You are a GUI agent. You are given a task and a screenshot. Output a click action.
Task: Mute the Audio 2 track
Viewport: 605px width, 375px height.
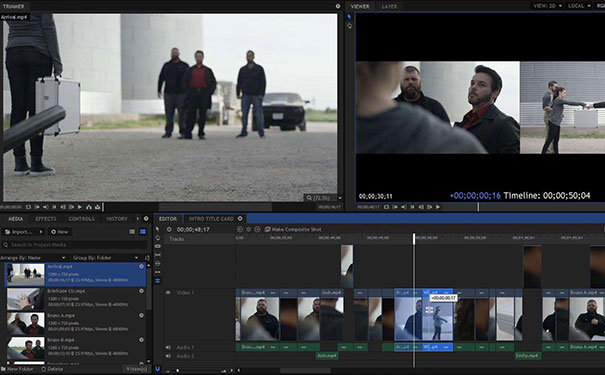(x=168, y=356)
